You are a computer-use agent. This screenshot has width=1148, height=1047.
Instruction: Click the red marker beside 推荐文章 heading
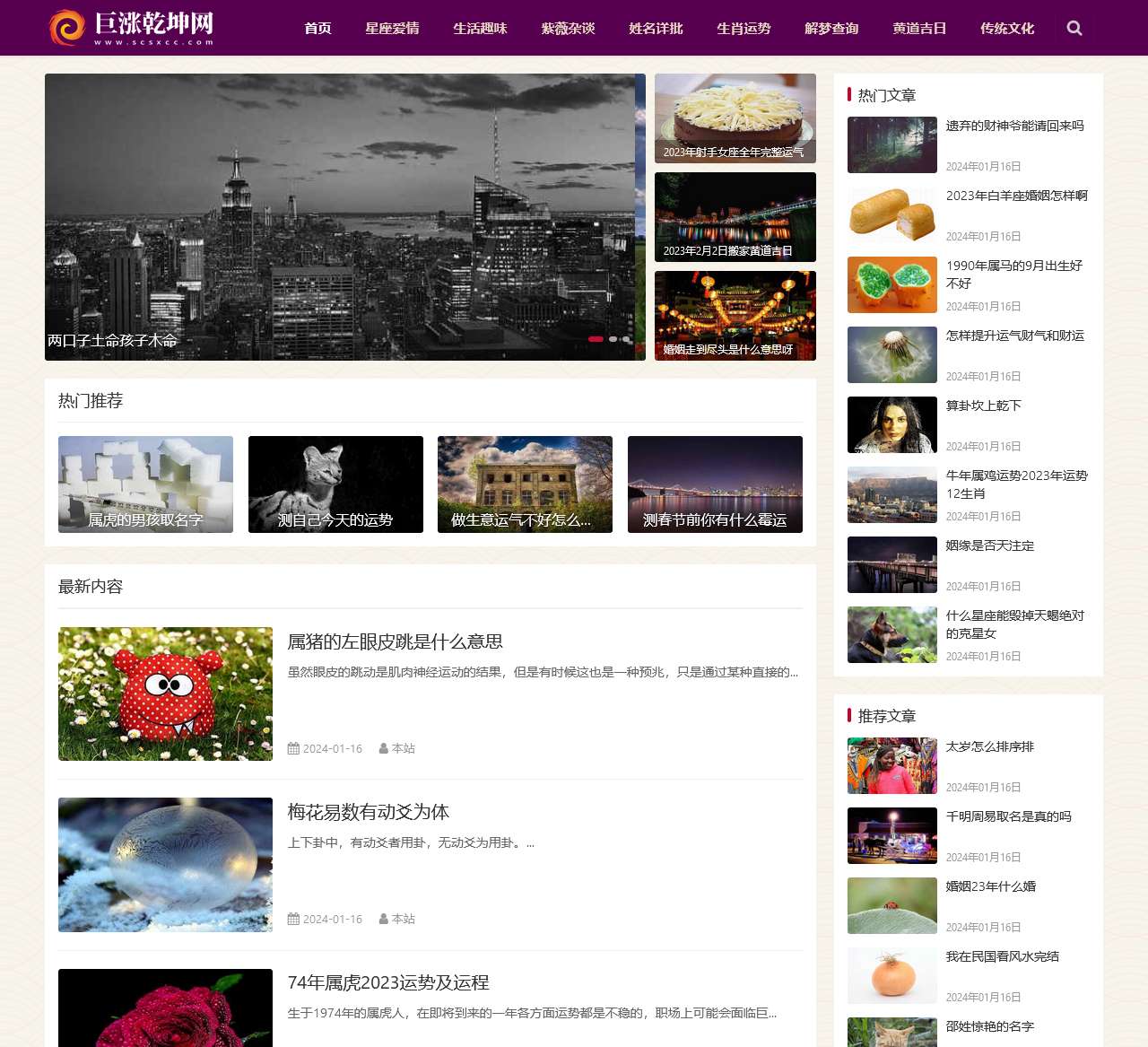849,716
